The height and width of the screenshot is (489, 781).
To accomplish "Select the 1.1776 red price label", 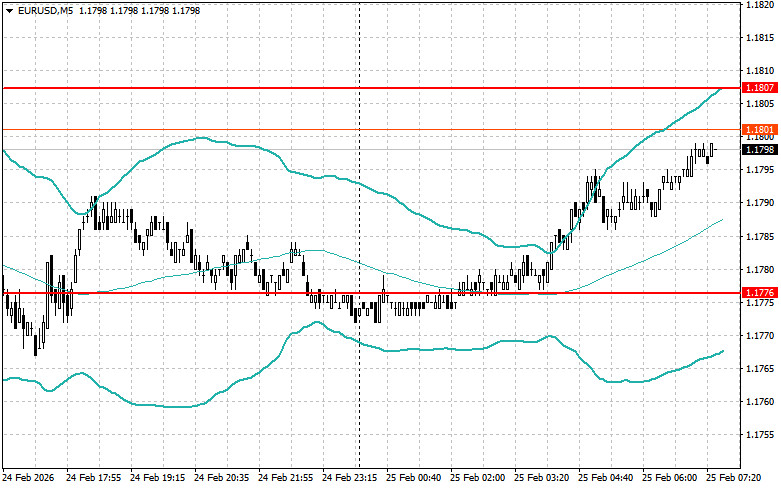I will click(x=760, y=292).
